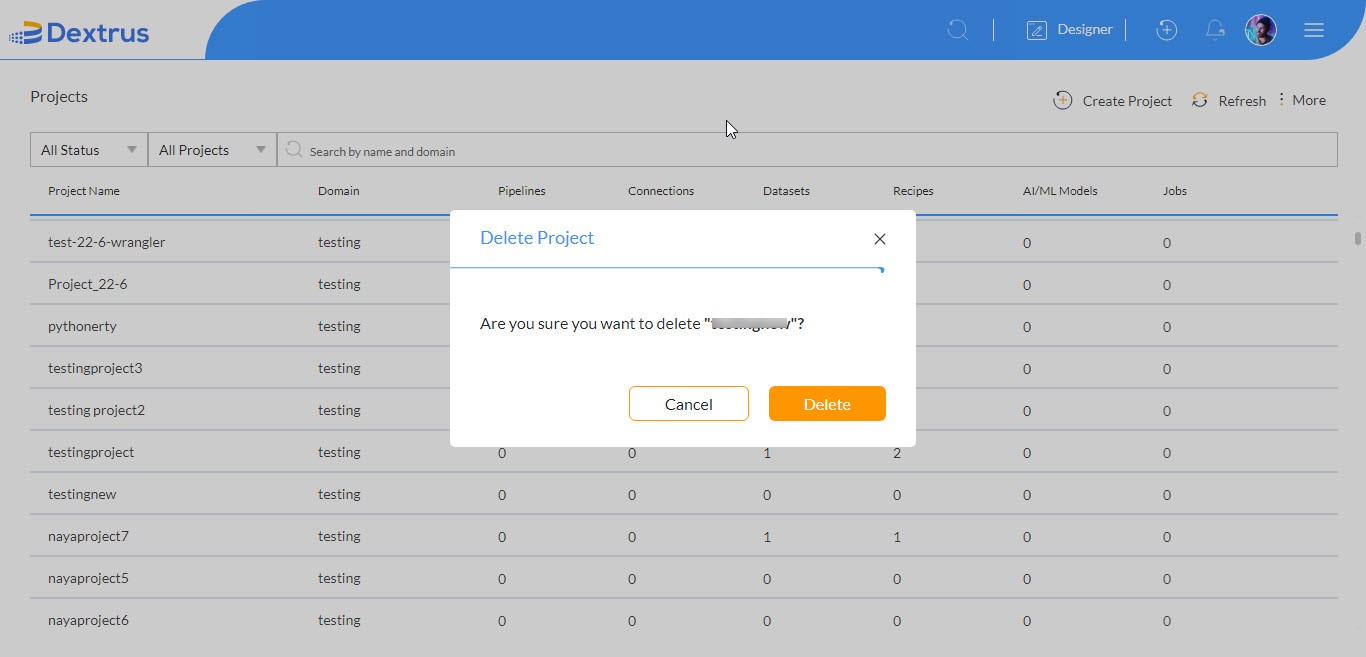Click the Recipes column header
Image resolution: width=1366 pixels, height=657 pixels.
click(913, 191)
